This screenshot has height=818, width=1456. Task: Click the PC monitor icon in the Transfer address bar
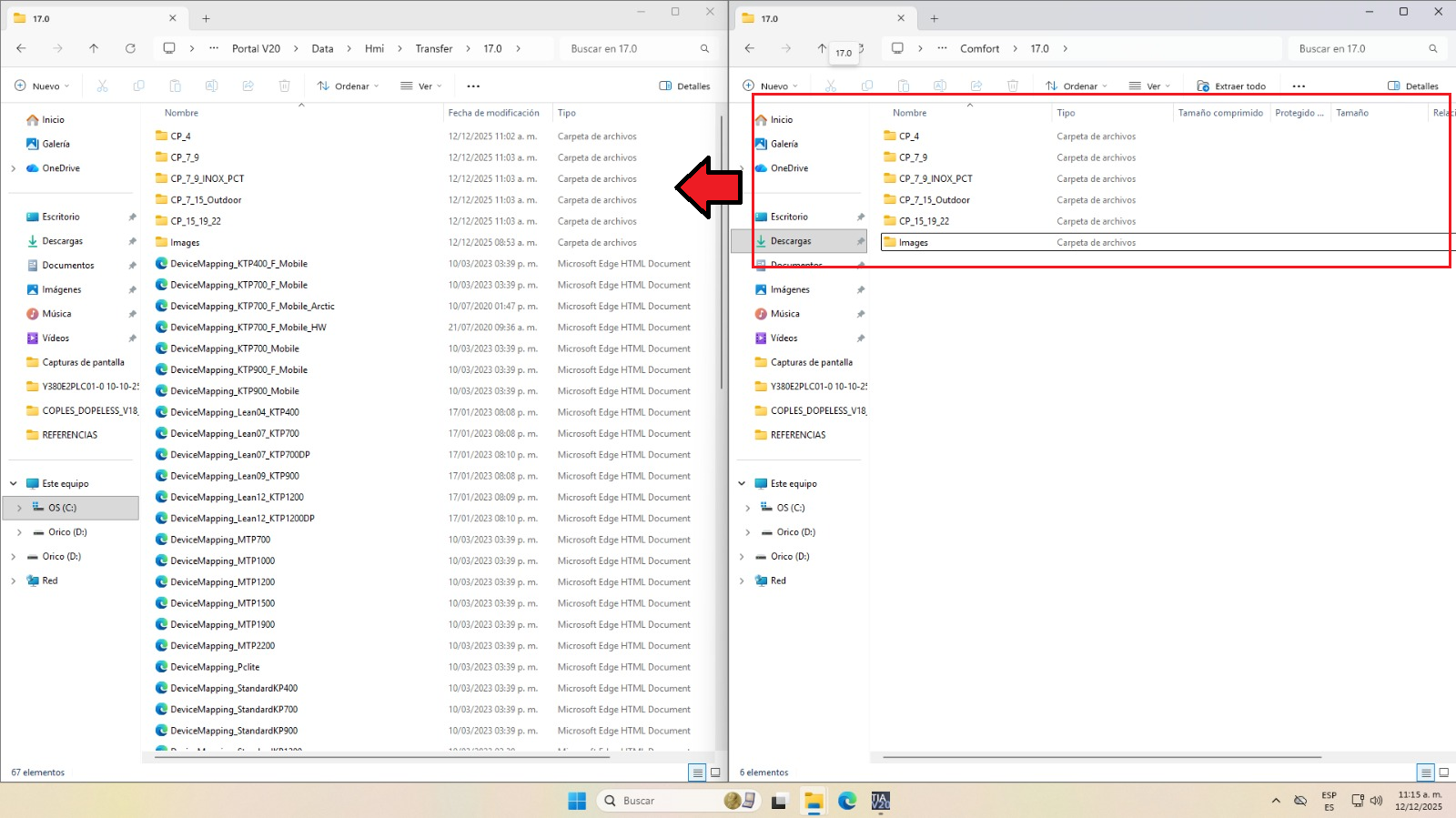169,48
